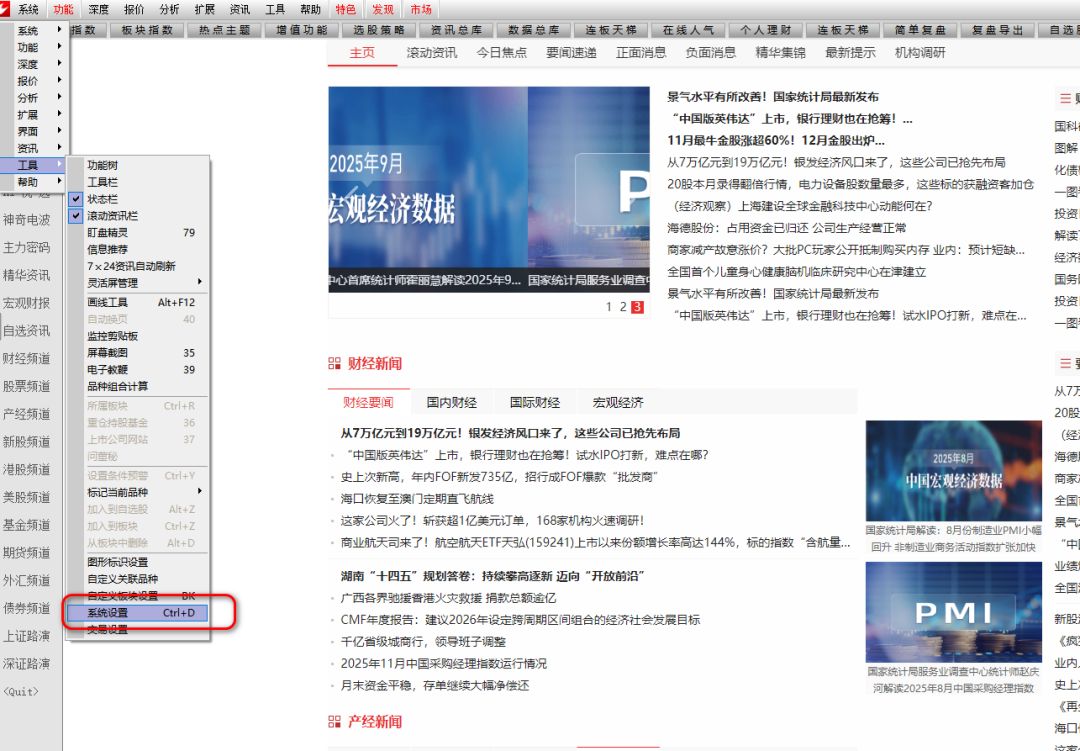This screenshot has width=1080, height=751.
Task: Click the 财经新闻 section grid icon
Action: pos(334,364)
